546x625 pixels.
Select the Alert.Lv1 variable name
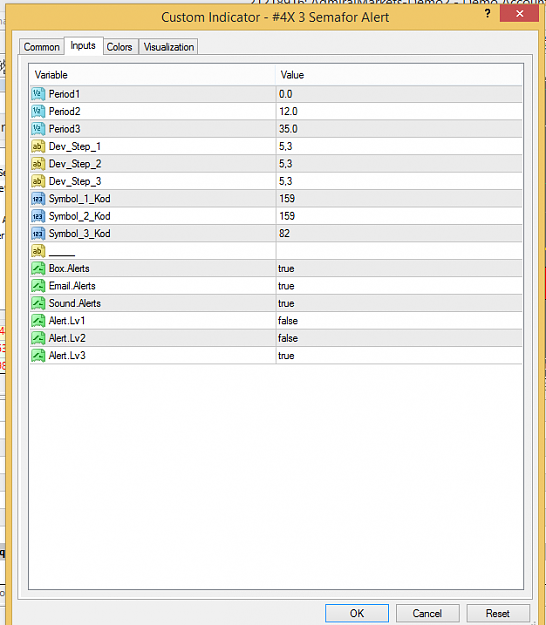(x=67, y=320)
